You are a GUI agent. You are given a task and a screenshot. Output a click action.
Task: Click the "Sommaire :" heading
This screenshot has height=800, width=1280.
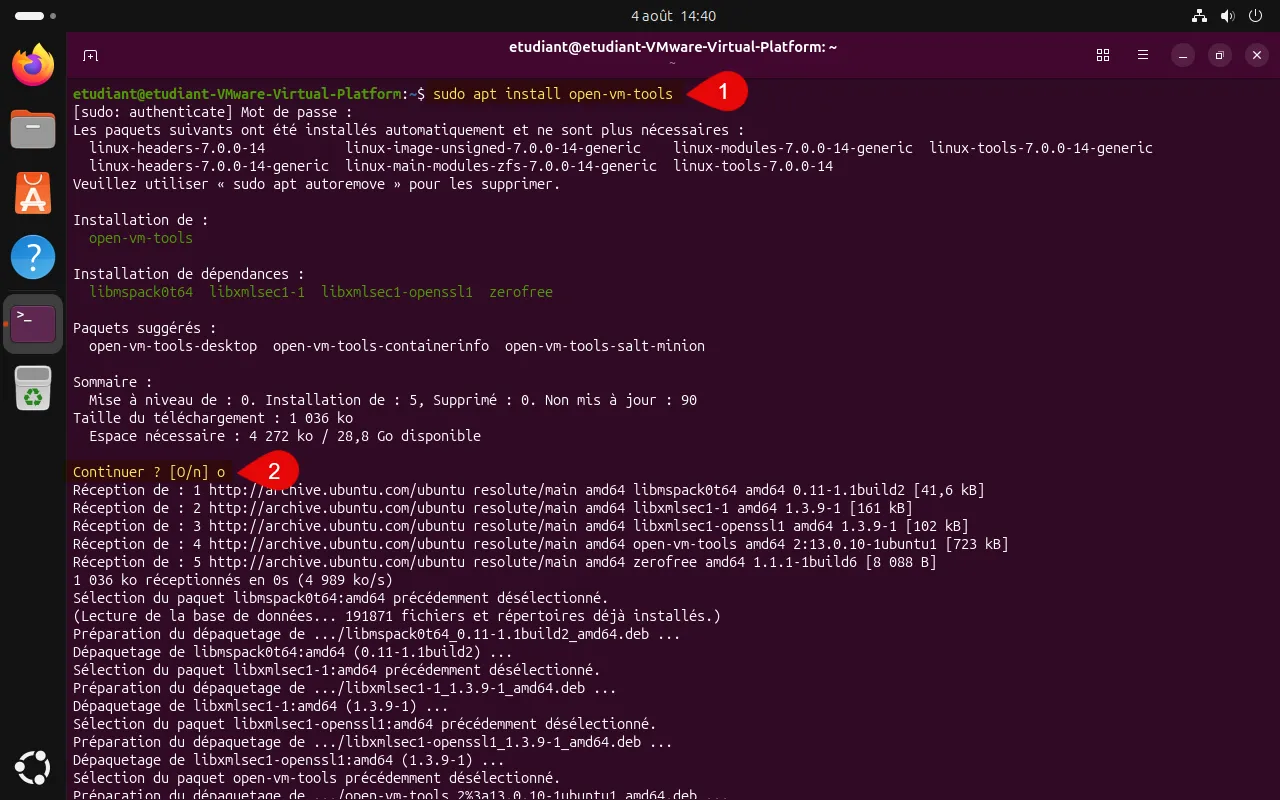click(x=113, y=382)
